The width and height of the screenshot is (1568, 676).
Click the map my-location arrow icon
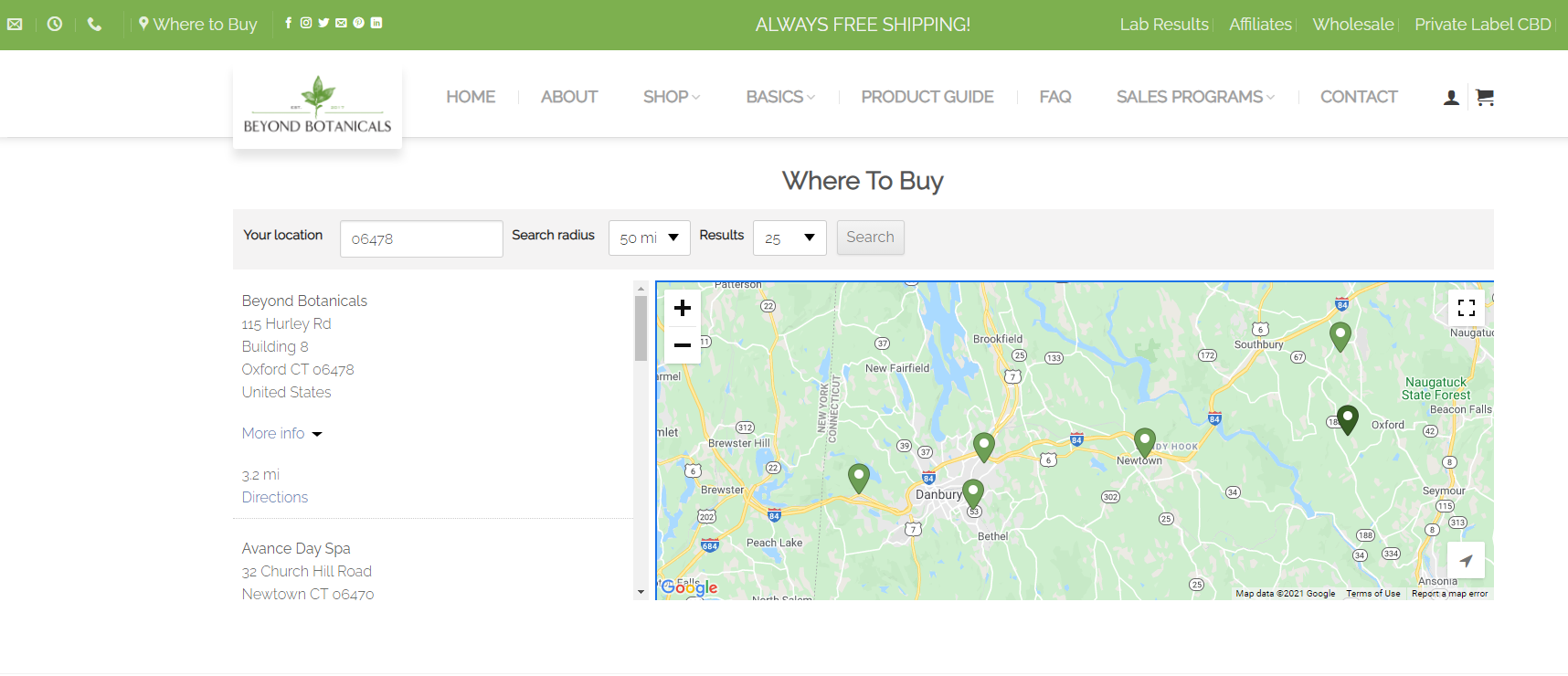point(1467,560)
